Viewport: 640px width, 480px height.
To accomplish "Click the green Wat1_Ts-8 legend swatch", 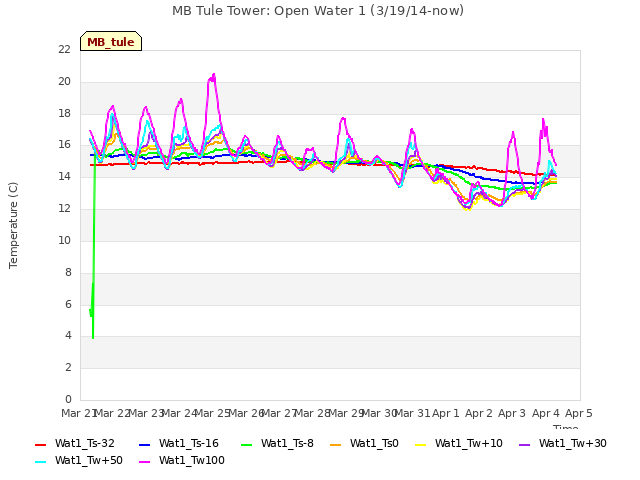I will point(247,444).
